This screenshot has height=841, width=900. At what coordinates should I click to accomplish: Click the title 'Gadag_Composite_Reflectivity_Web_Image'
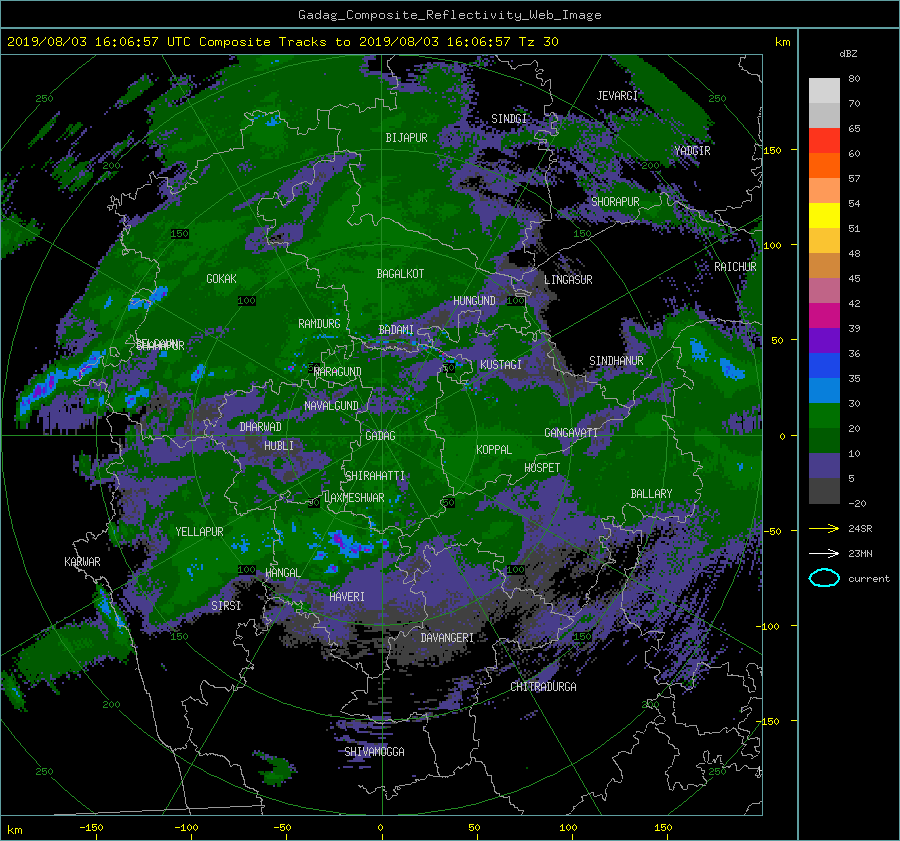click(x=449, y=15)
